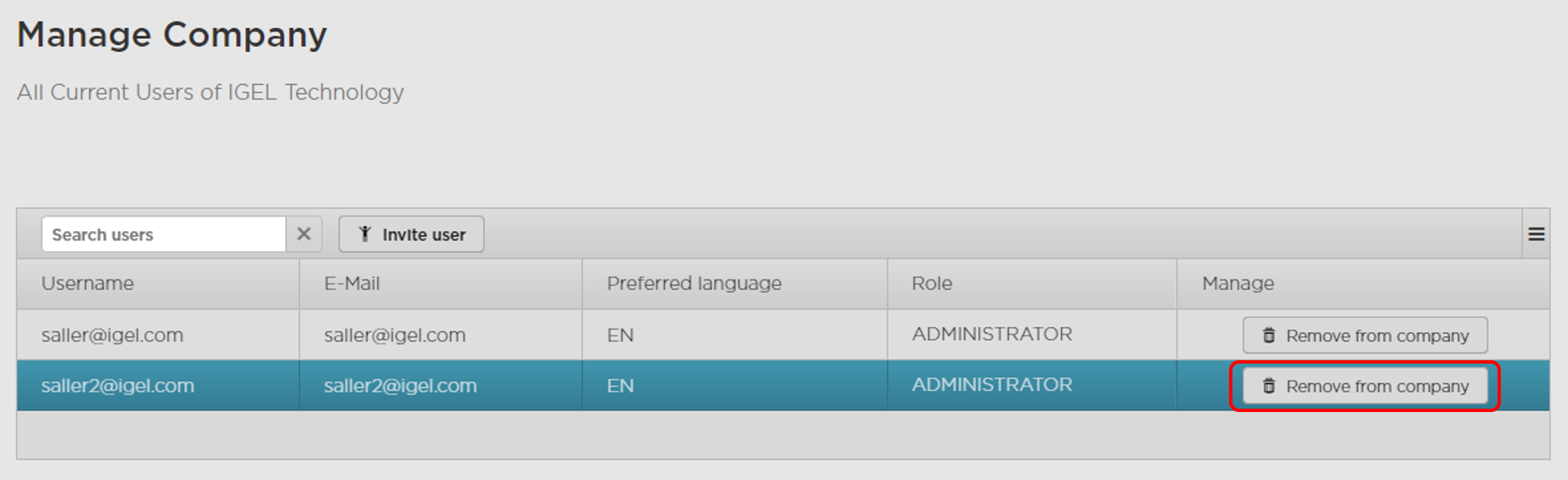Screen dimensions: 1568x480
Task: Click the Search users input field
Action: (163, 234)
